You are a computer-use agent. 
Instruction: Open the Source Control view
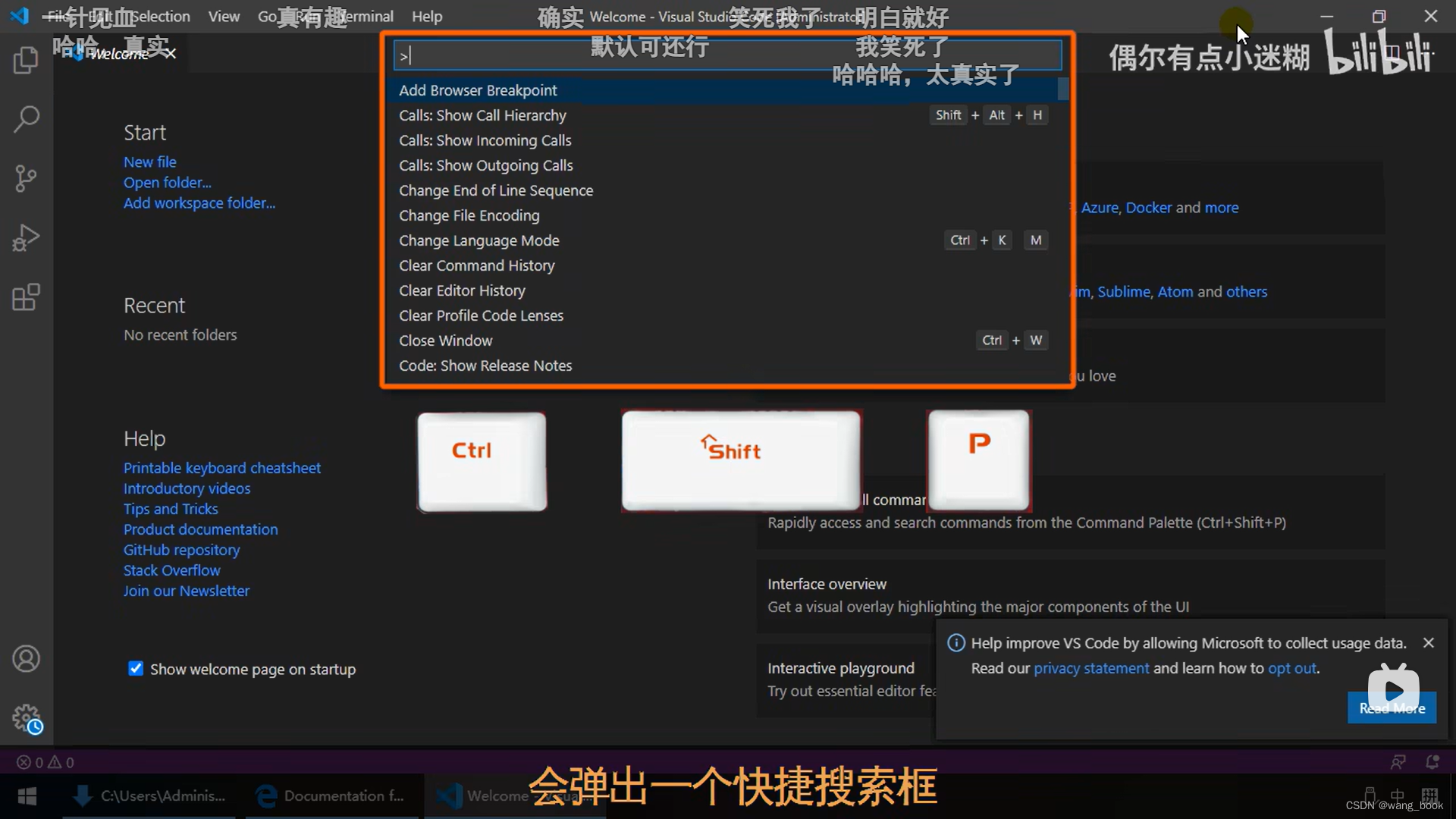coord(27,178)
